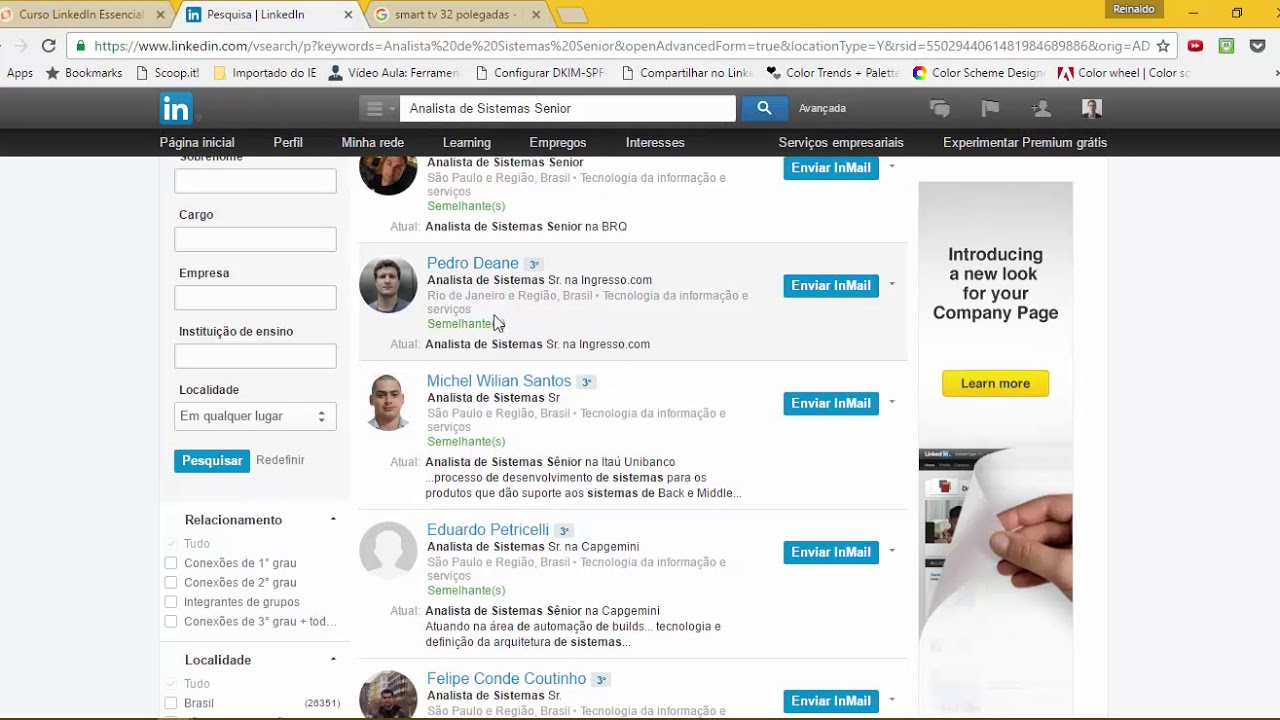
Task: Open Michel Wilian Santos' profile photo
Action: (388, 402)
